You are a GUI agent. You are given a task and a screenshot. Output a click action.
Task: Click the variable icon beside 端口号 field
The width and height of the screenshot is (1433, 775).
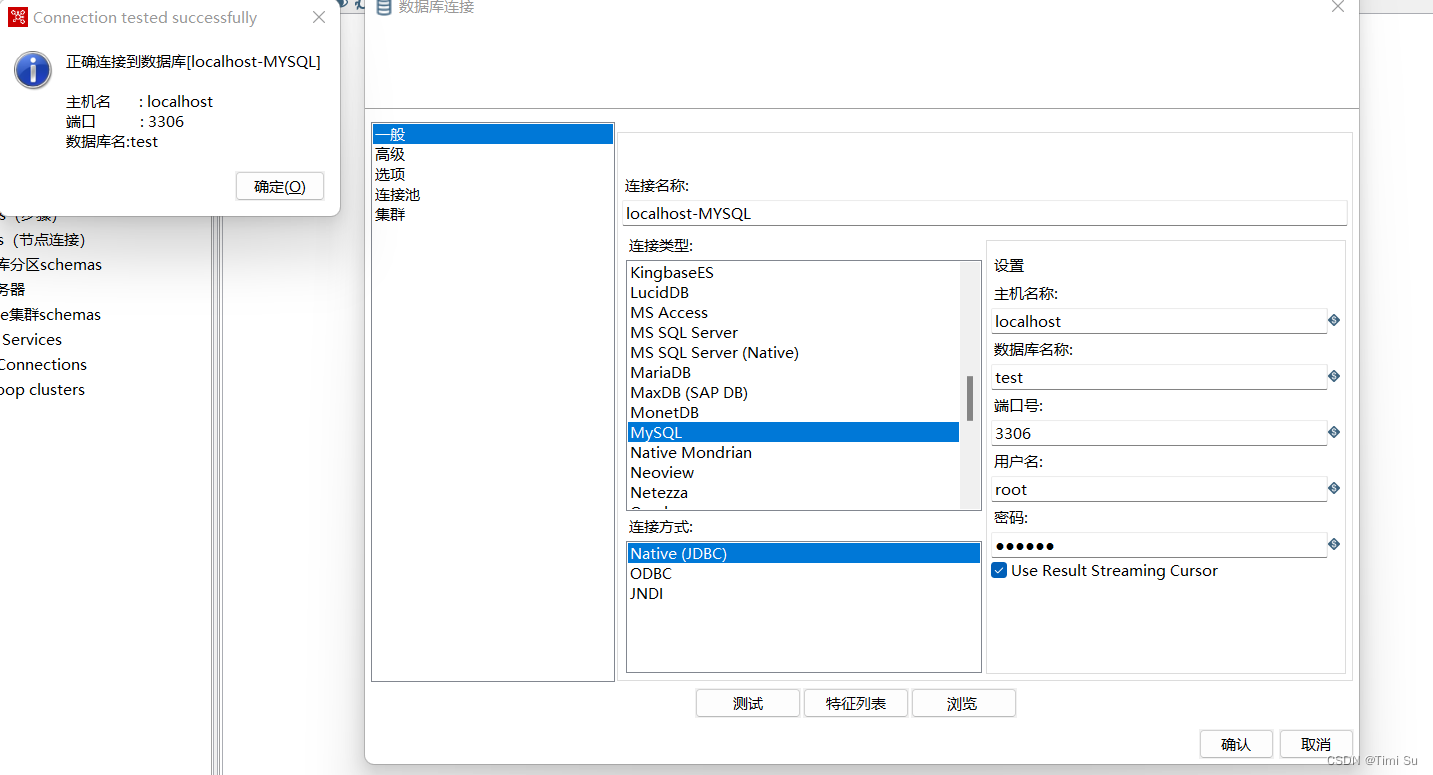tap(1333, 432)
